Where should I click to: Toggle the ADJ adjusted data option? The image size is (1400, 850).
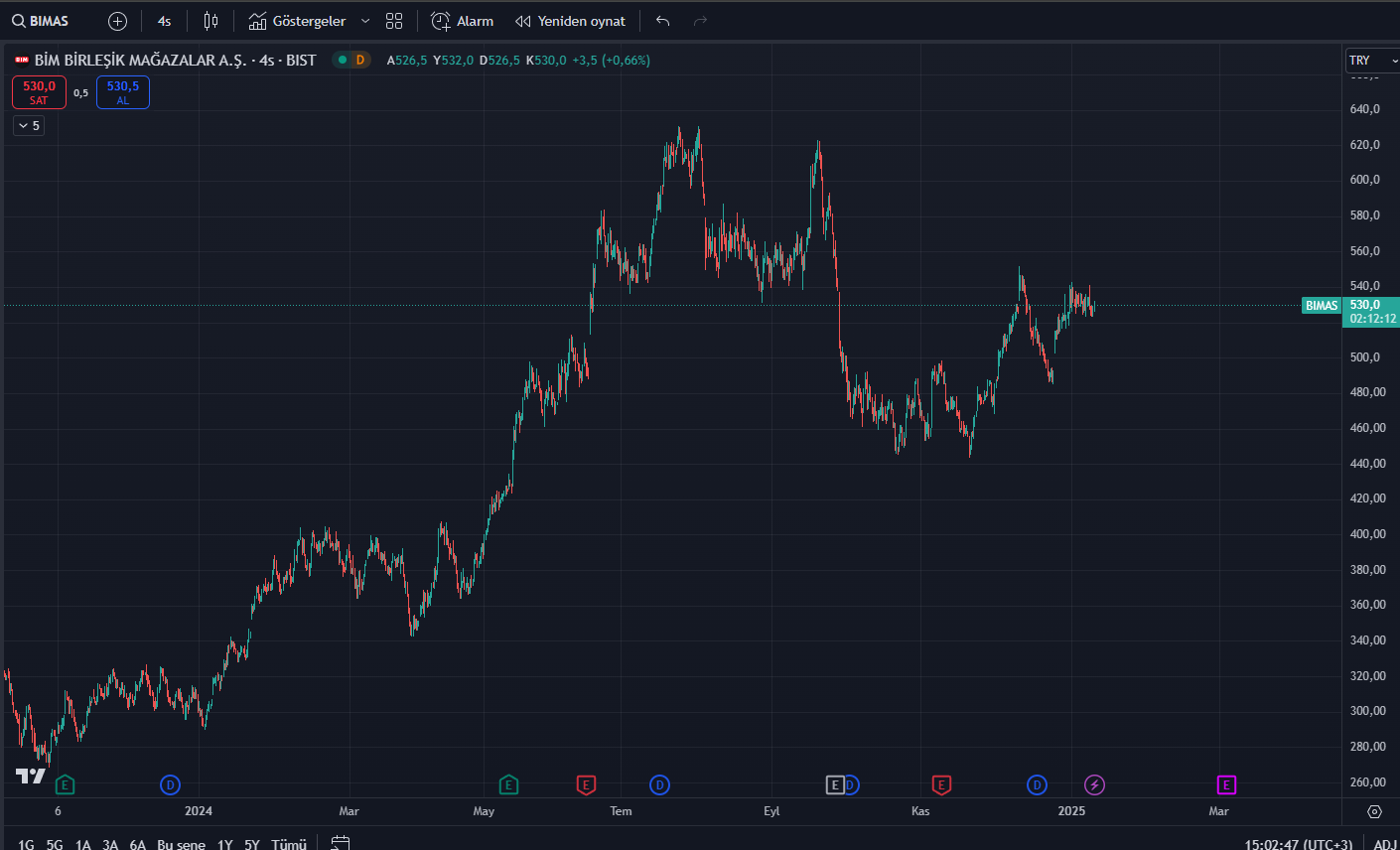point(1385,844)
